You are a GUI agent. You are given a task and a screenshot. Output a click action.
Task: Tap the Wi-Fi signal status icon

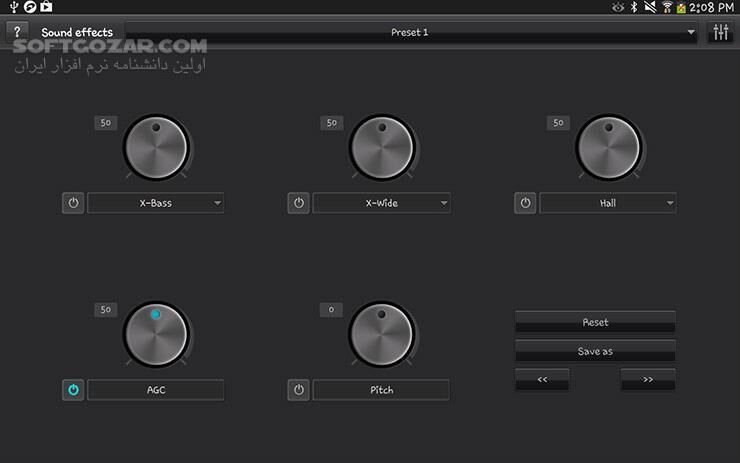click(667, 7)
